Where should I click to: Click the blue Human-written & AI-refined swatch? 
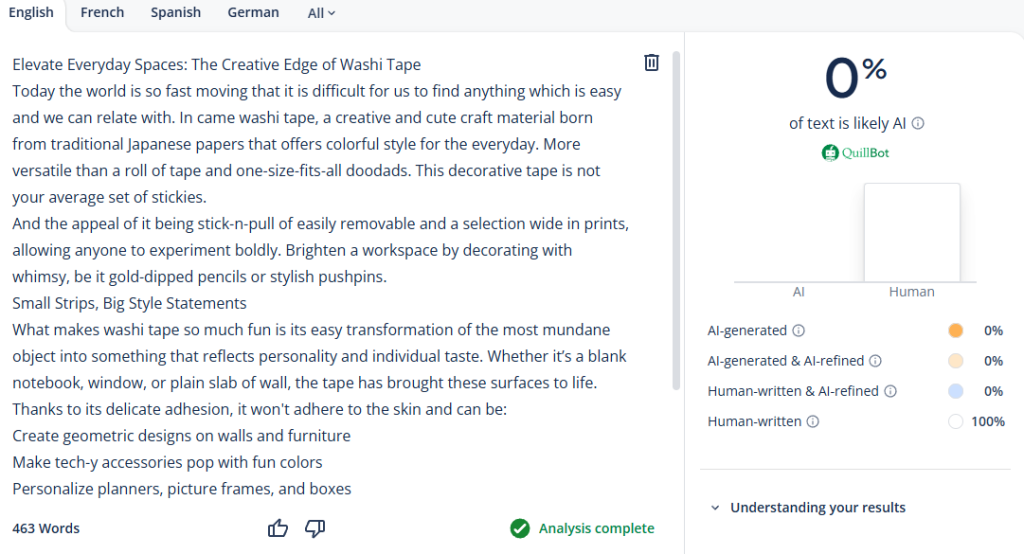click(955, 391)
